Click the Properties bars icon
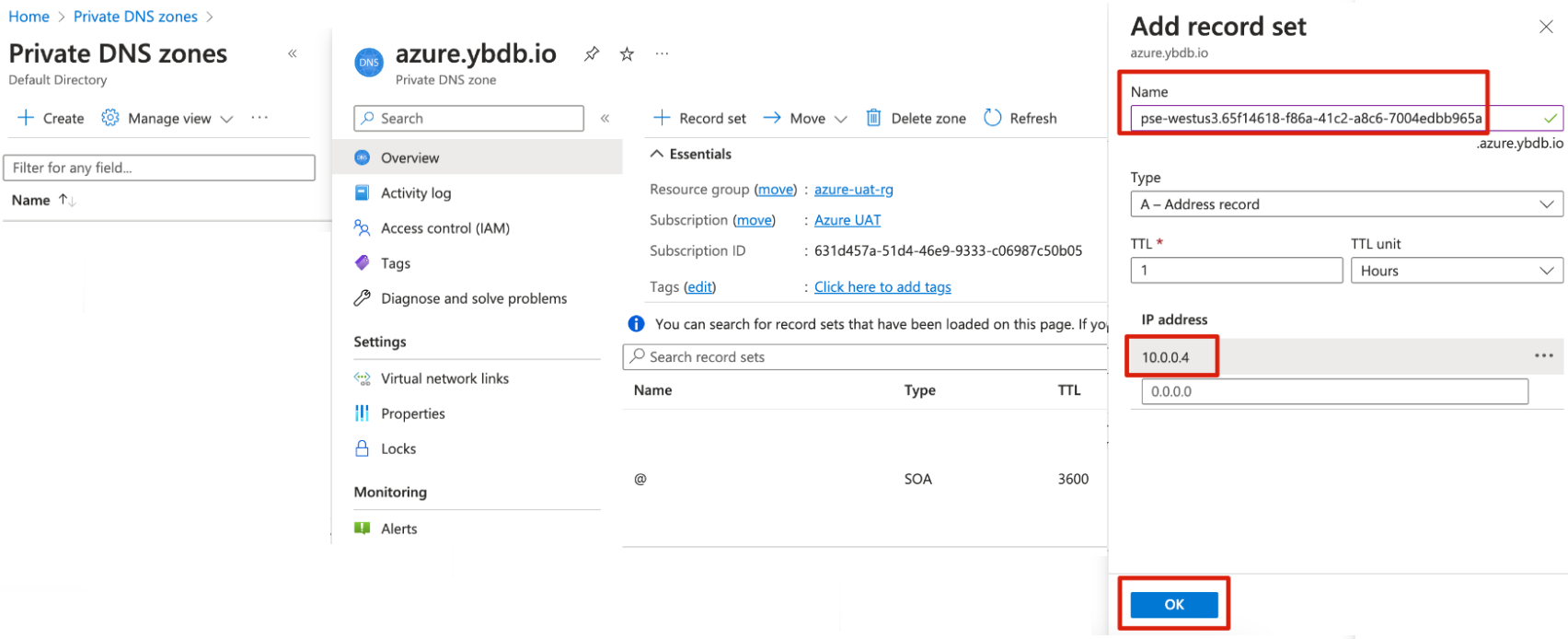This screenshot has height=639, width=1568. pyautogui.click(x=363, y=413)
